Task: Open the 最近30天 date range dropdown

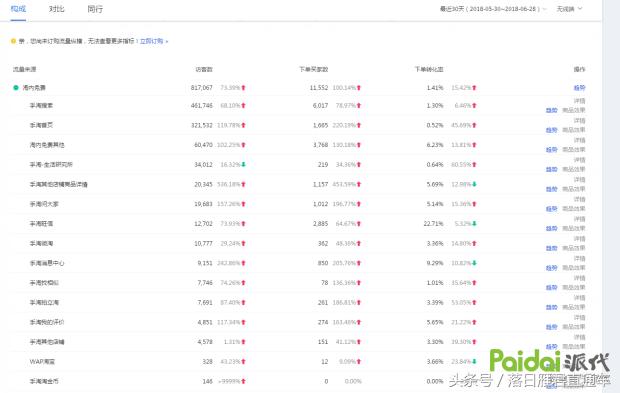Action: point(493,9)
